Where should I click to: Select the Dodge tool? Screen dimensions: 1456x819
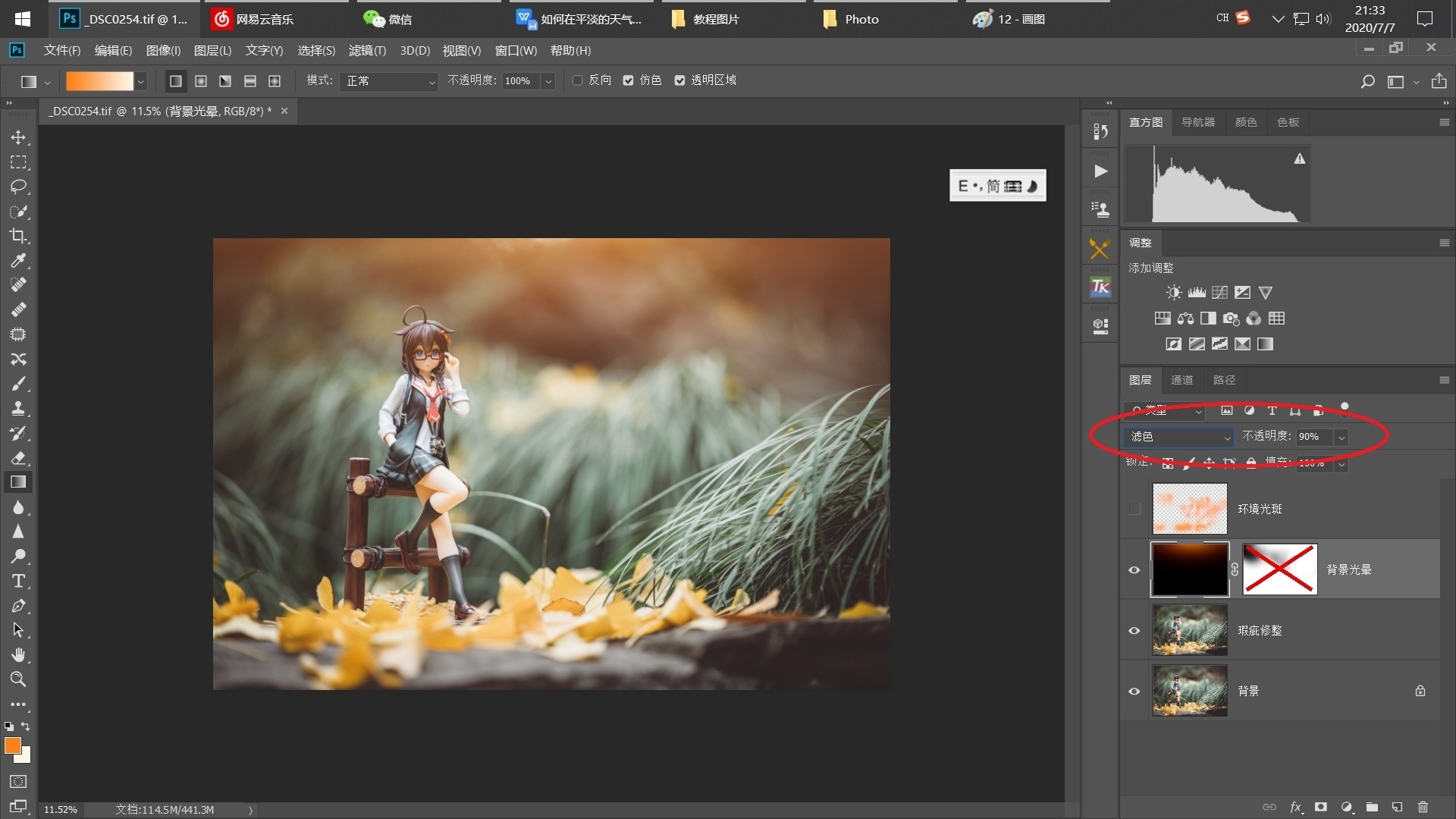click(x=18, y=556)
